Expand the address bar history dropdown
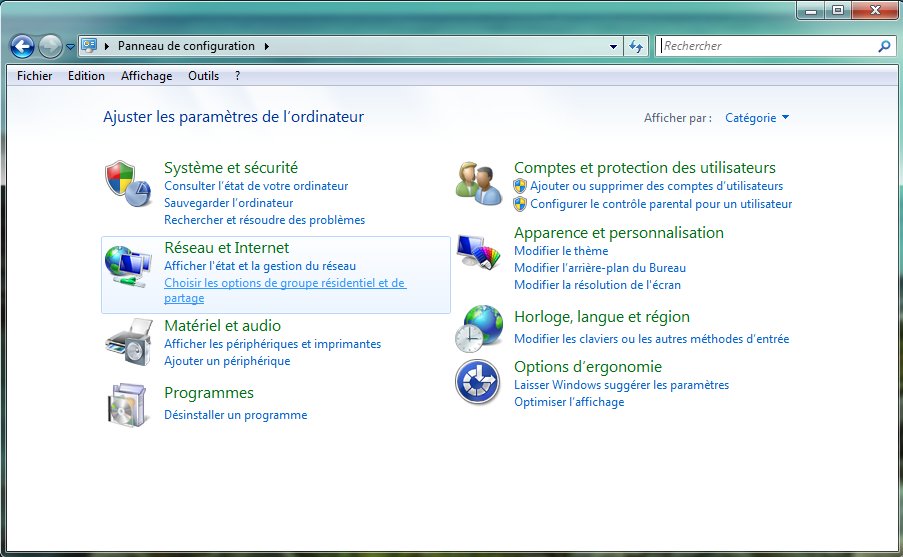903x557 pixels. click(613, 46)
